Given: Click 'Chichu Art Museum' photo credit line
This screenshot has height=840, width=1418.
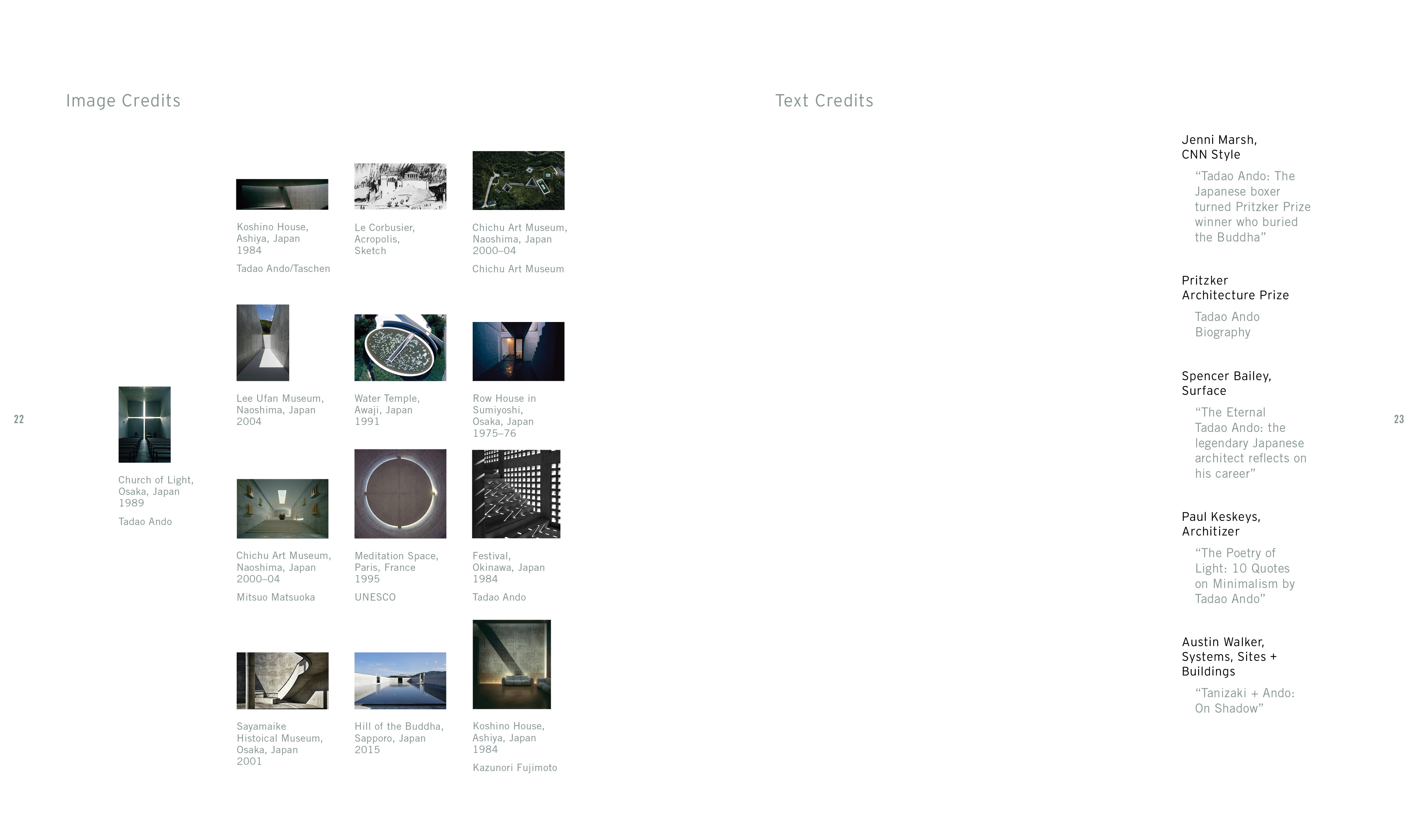Looking at the screenshot, I should click(x=518, y=269).
